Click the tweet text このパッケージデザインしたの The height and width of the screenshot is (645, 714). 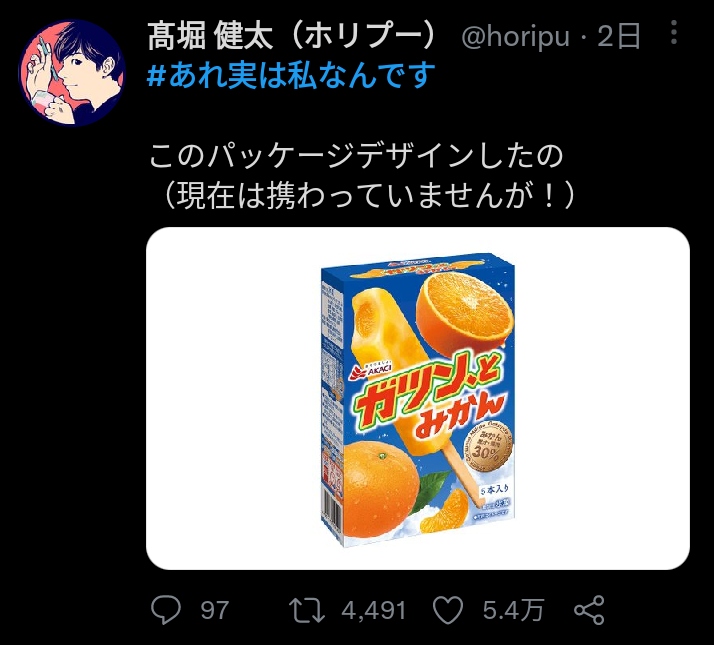(357, 156)
